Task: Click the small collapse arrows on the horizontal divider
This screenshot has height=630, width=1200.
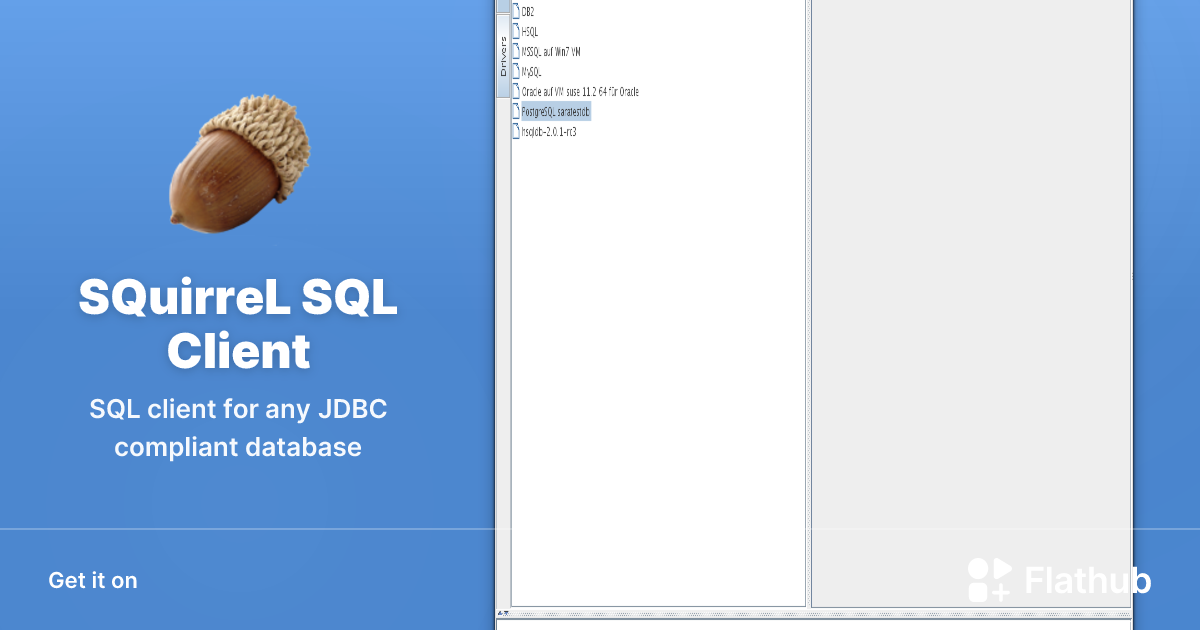Action: pos(504,612)
